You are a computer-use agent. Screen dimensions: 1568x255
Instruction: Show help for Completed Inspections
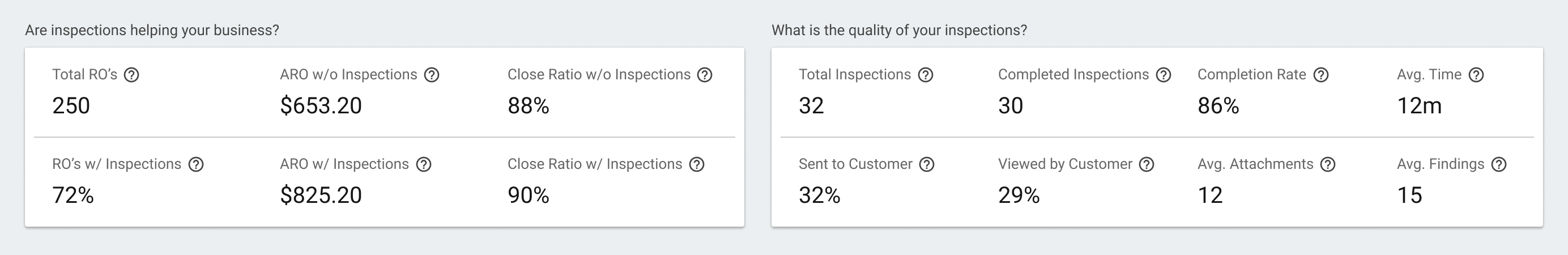1164,75
